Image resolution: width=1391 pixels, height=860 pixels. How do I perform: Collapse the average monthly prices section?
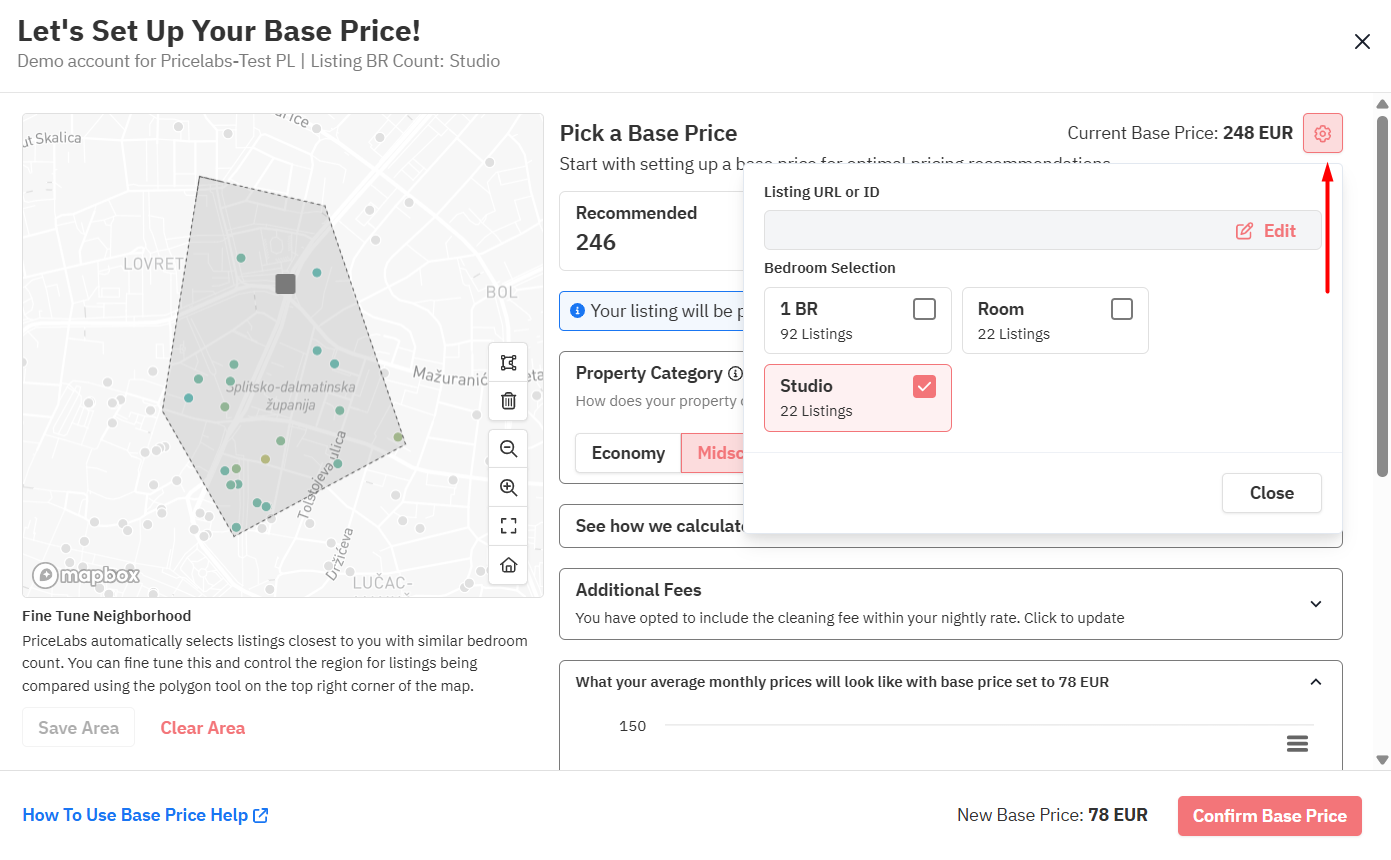click(1315, 682)
